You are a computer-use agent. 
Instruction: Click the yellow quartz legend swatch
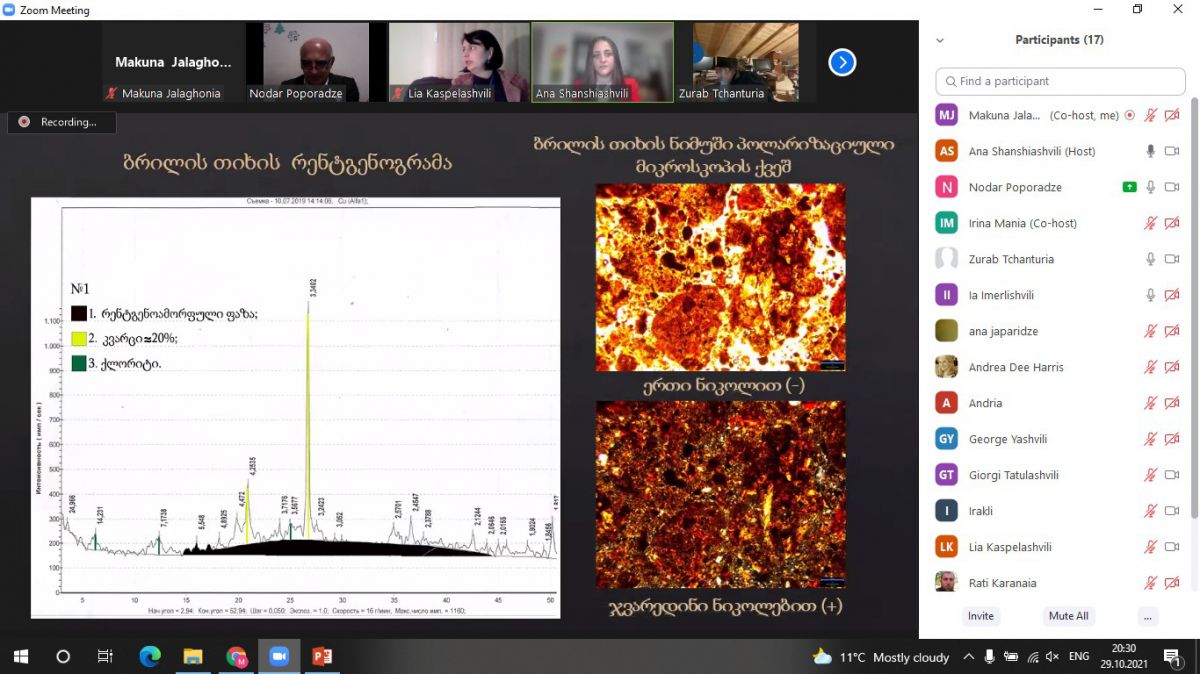79,339
